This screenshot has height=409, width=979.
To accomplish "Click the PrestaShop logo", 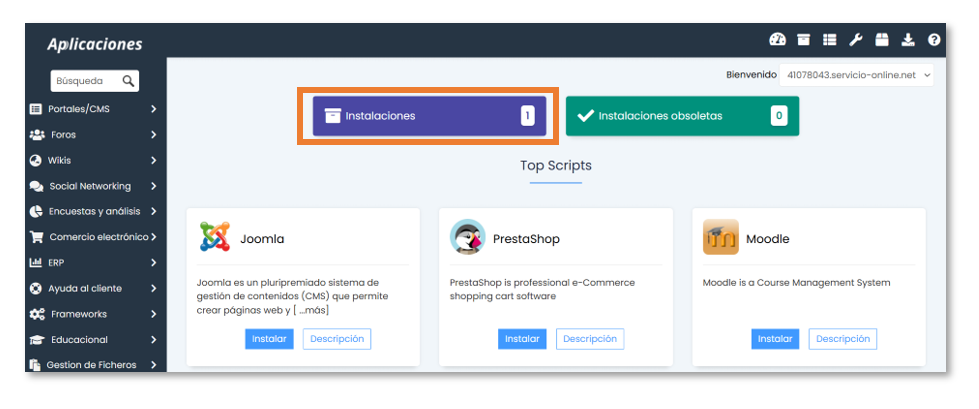I will [468, 237].
